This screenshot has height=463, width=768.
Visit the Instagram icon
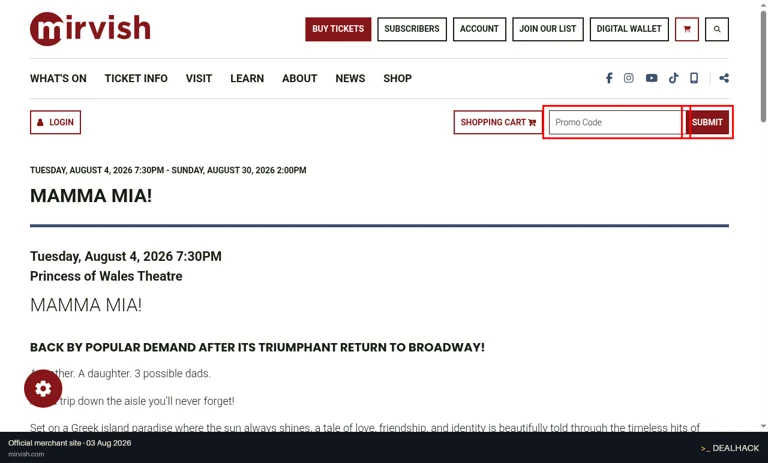(x=629, y=78)
